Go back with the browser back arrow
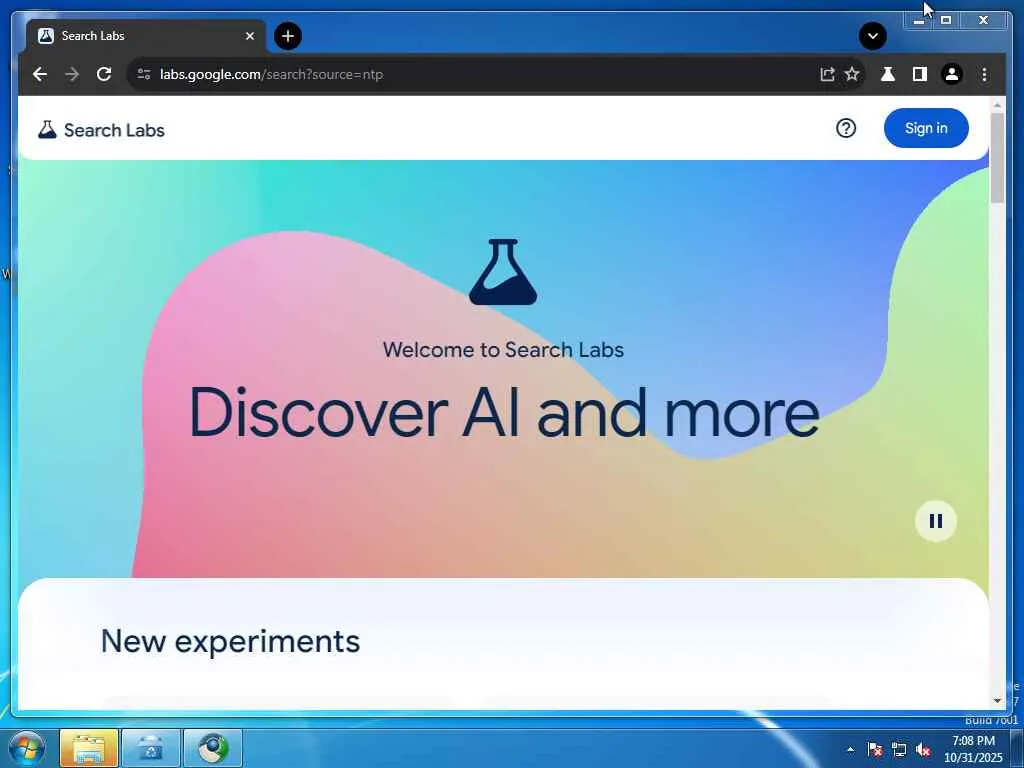Viewport: 1024px width, 768px height. pyautogui.click(x=40, y=74)
